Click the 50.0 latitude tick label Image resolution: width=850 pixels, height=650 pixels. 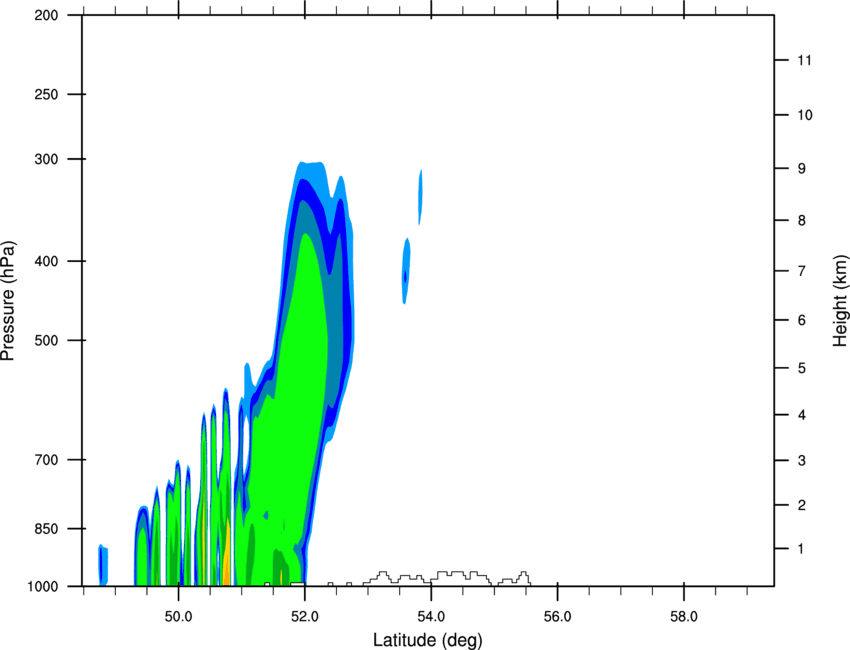179,617
